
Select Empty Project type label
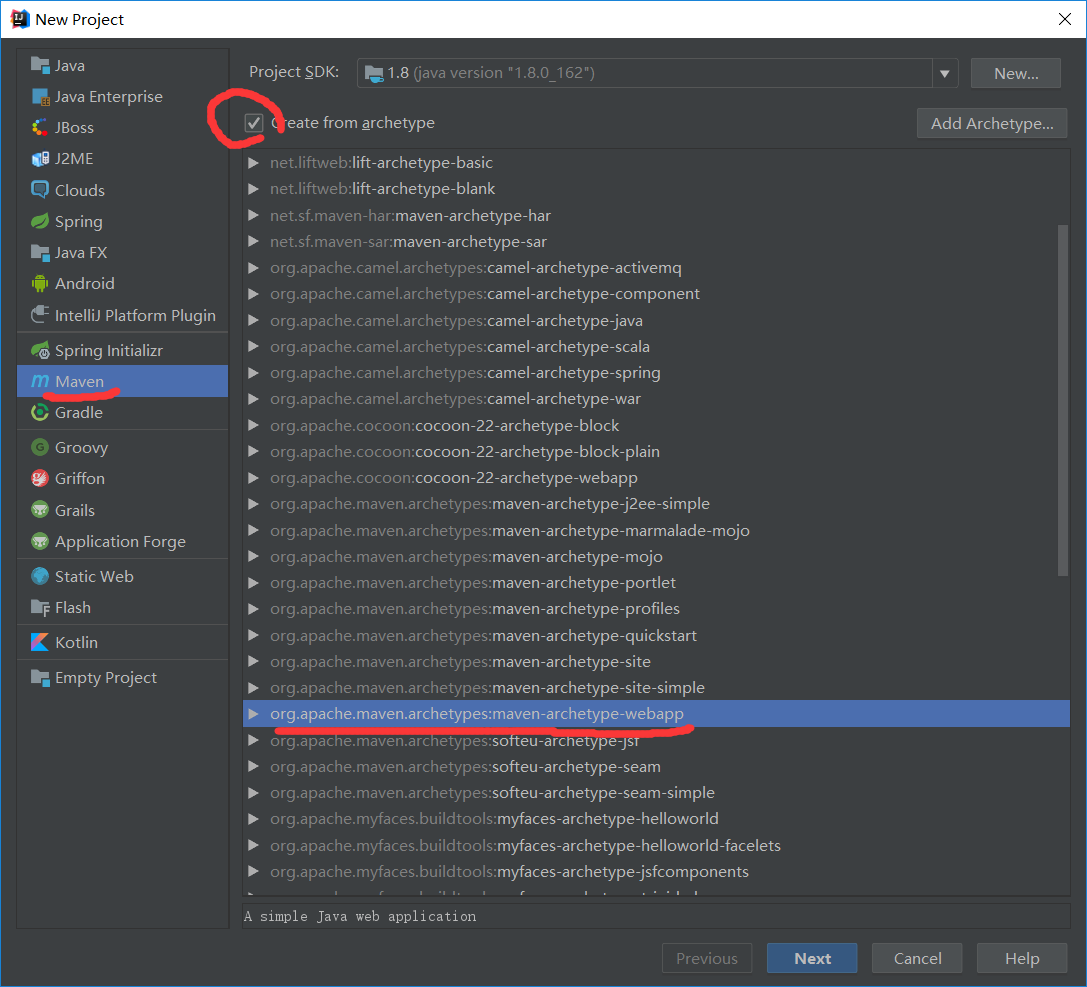106,678
